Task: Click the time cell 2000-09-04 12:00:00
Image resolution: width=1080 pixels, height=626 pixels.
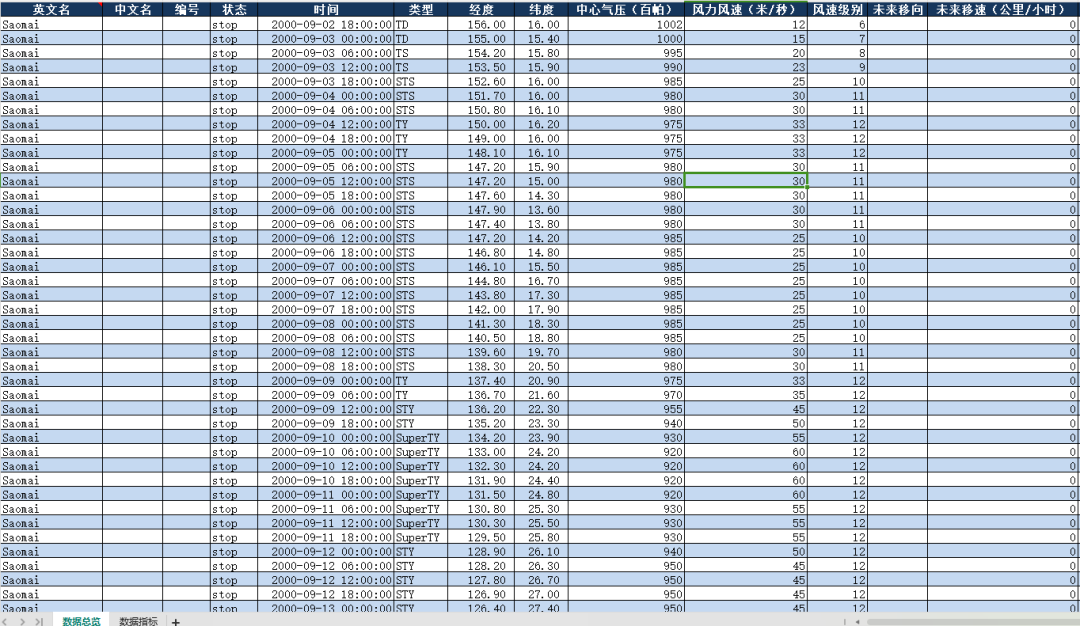Action: point(326,125)
